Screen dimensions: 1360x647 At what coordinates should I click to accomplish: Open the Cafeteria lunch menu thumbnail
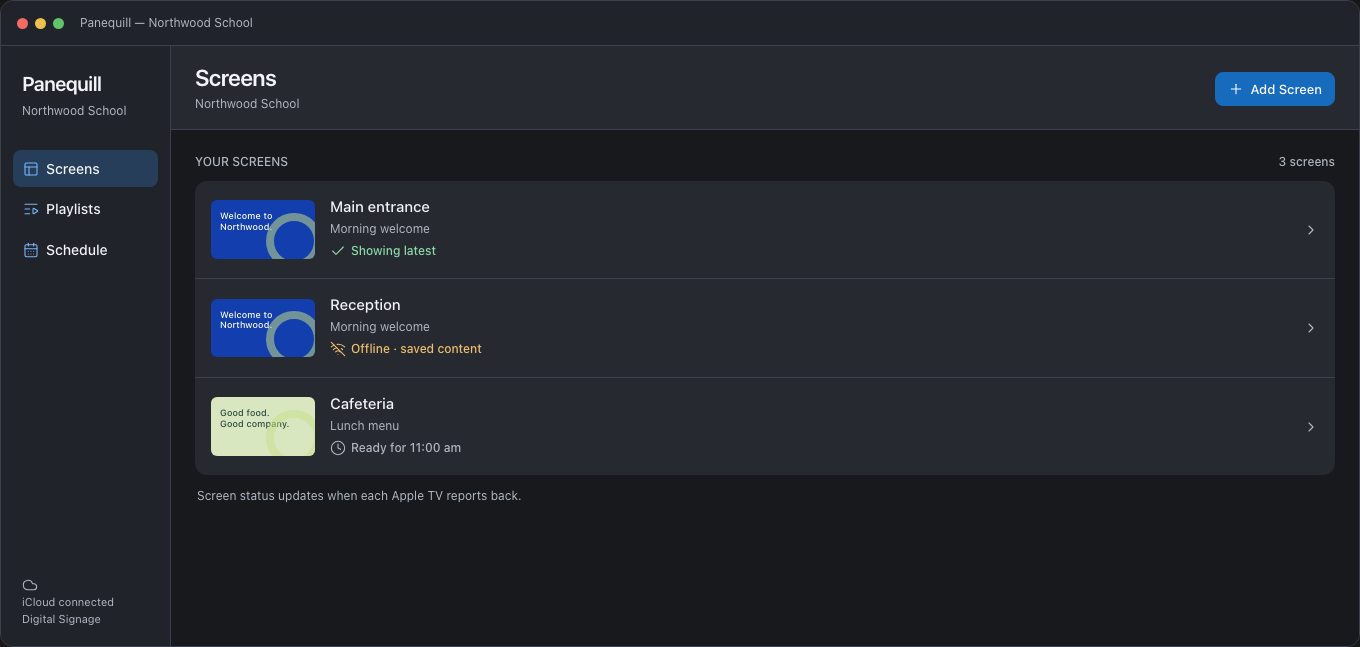point(263,427)
